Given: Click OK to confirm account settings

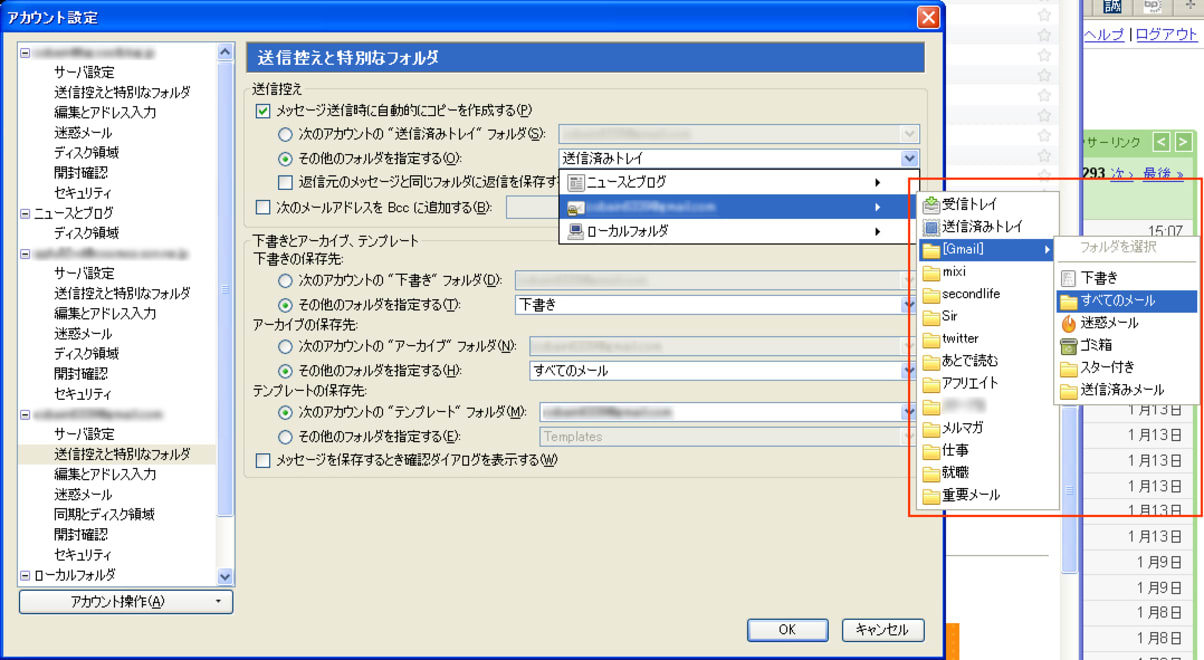Looking at the screenshot, I should 787,630.
